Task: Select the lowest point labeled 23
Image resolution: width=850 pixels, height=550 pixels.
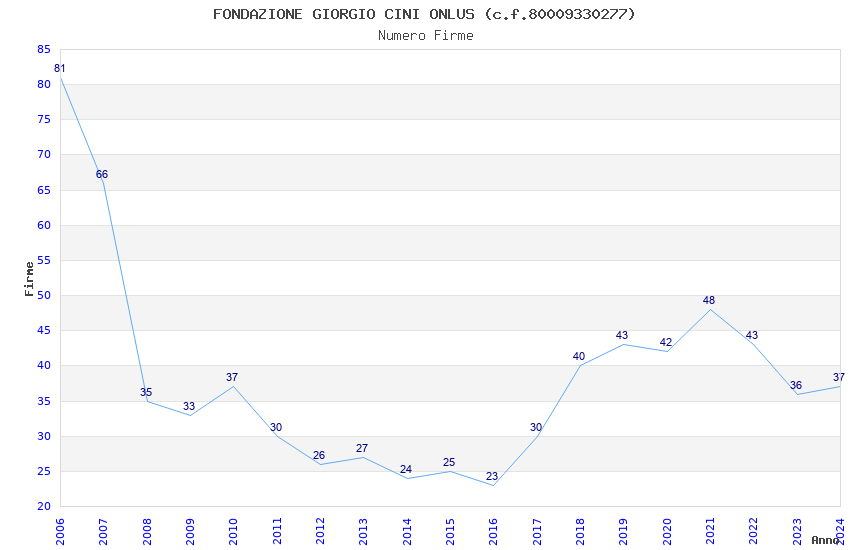Action: (x=492, y=477)
